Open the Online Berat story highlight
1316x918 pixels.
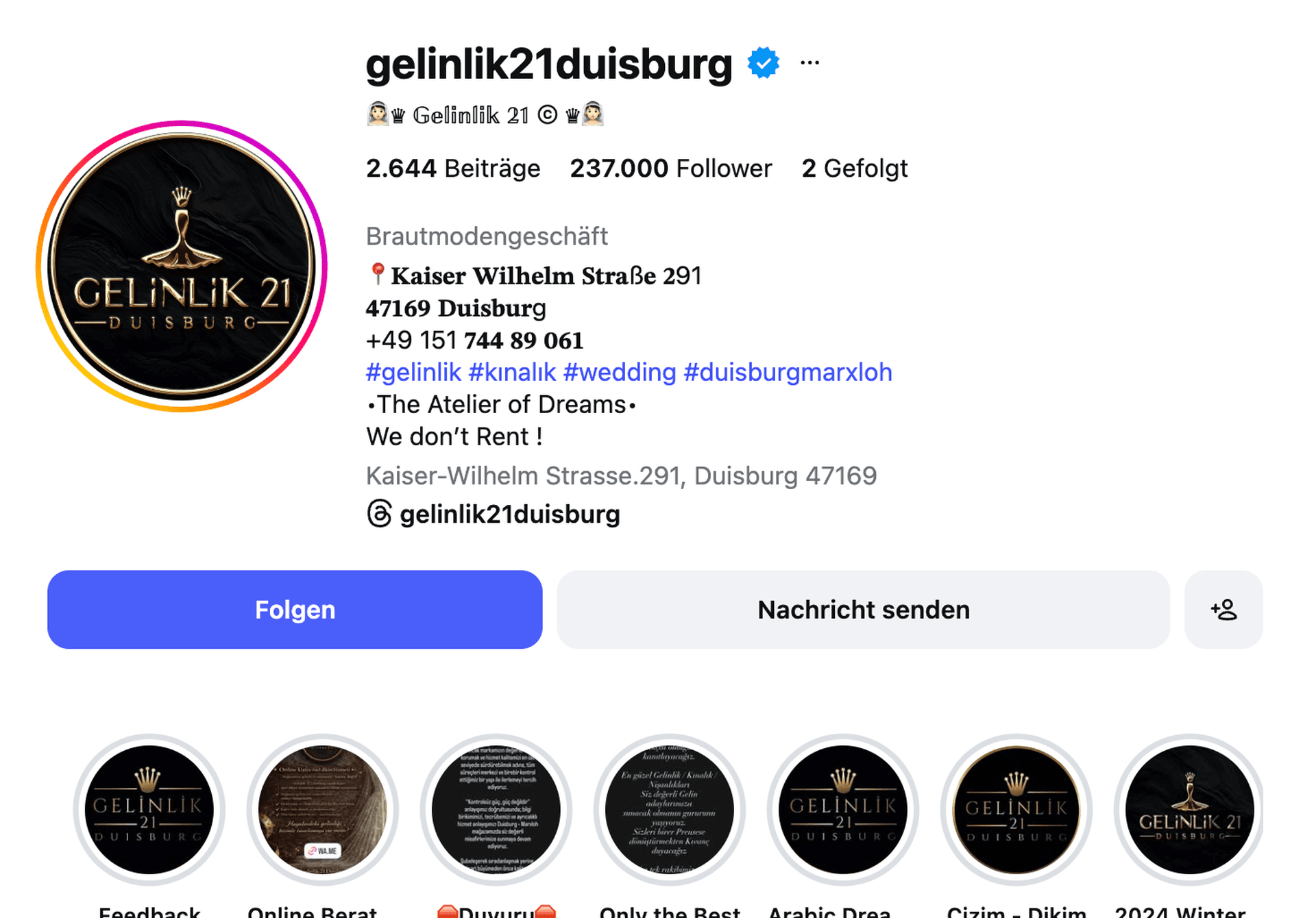pyautogui.click(x=323, y=810)
